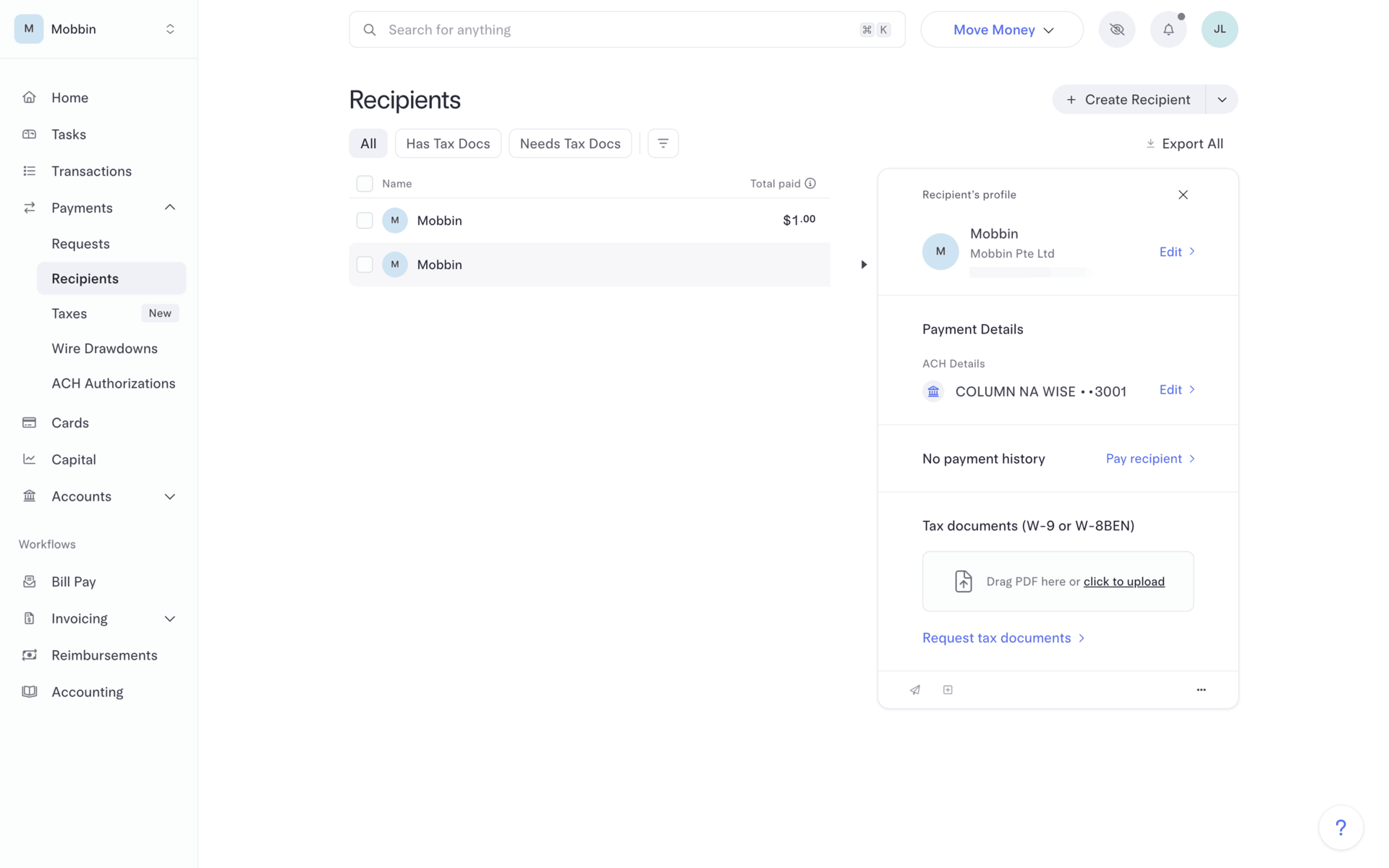Click Export All

[x=1184, y=144]
